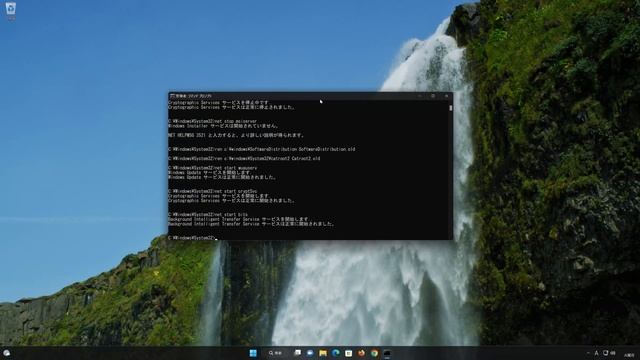Launch Google Chrome from the taskbar

click(x=374, y=353)
